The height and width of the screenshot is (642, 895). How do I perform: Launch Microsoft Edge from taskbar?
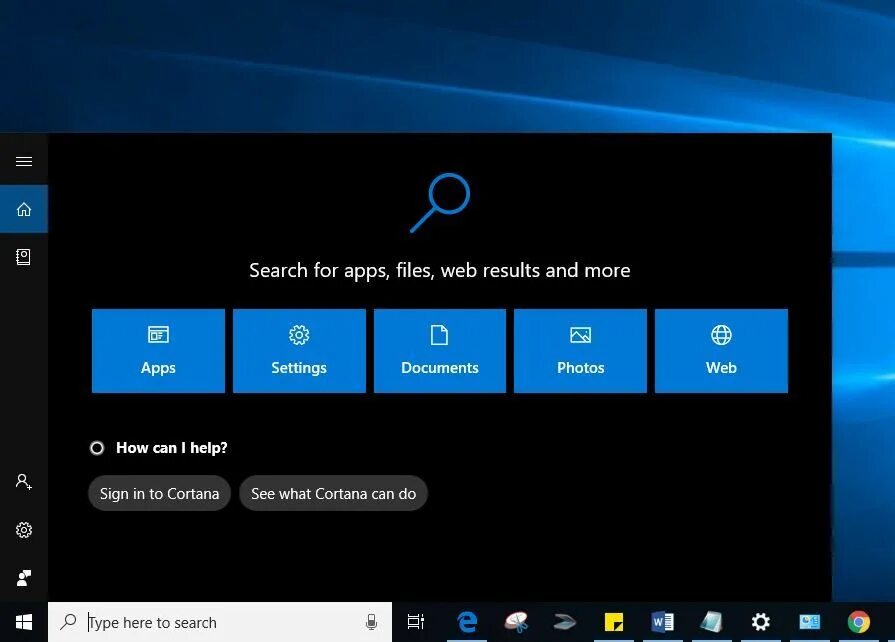467,621
